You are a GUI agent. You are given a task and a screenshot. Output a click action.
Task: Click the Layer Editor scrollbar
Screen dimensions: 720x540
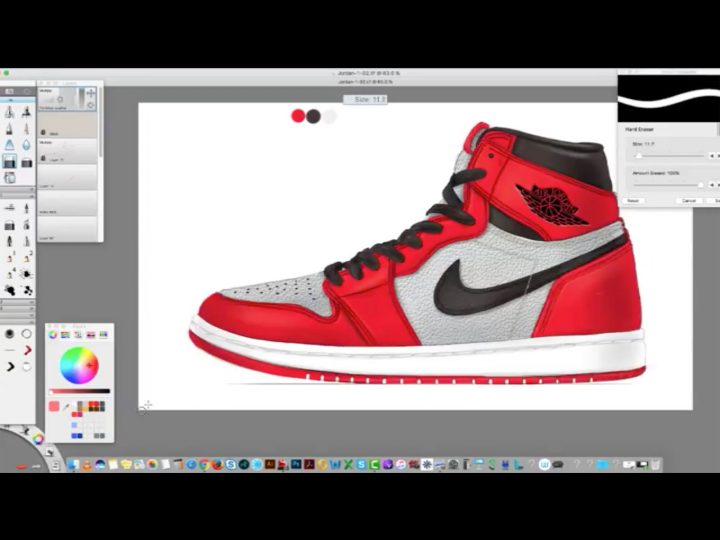click(x=100, y=124)
